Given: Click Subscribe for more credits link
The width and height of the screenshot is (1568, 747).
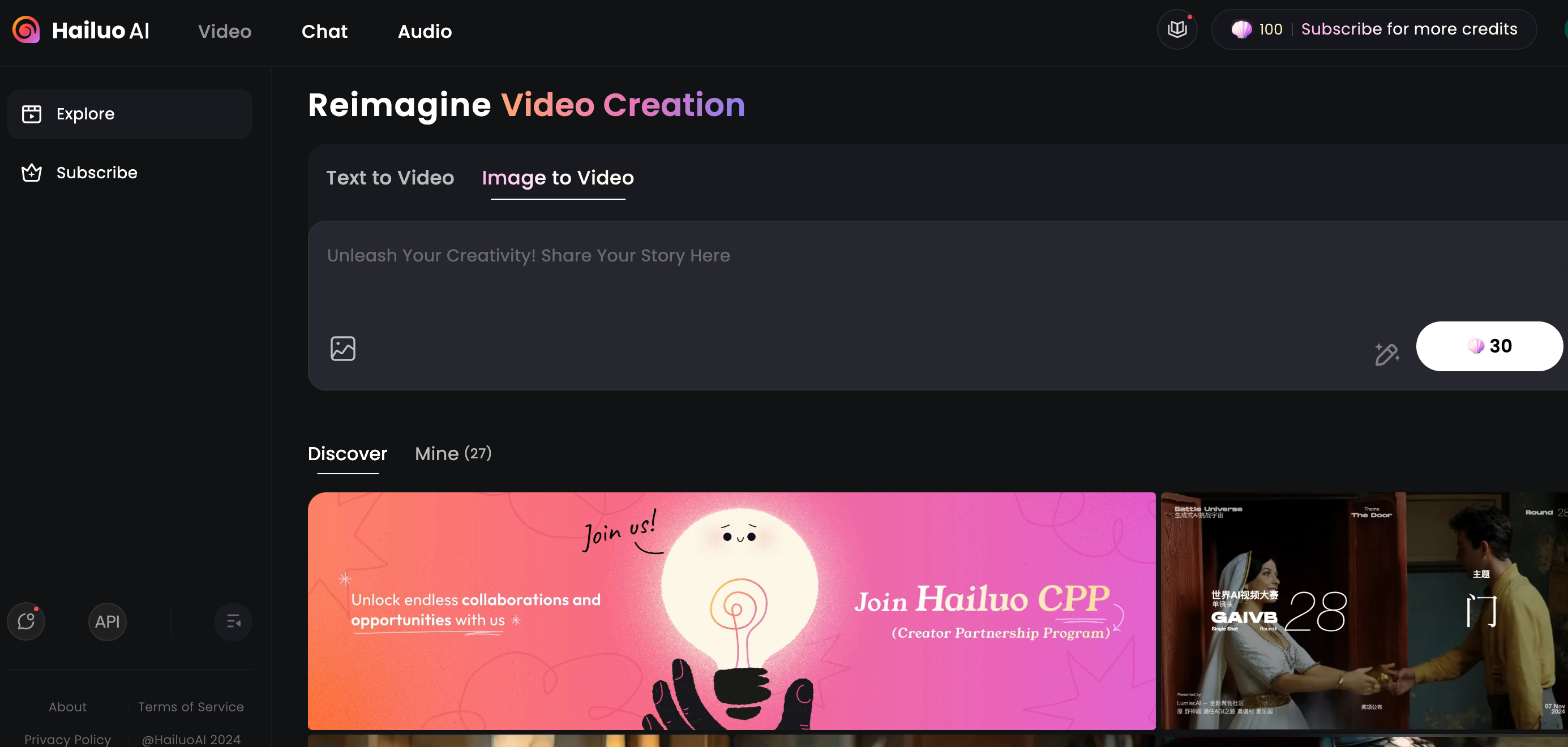Looking at the screenshot, I should [1408, 29].
